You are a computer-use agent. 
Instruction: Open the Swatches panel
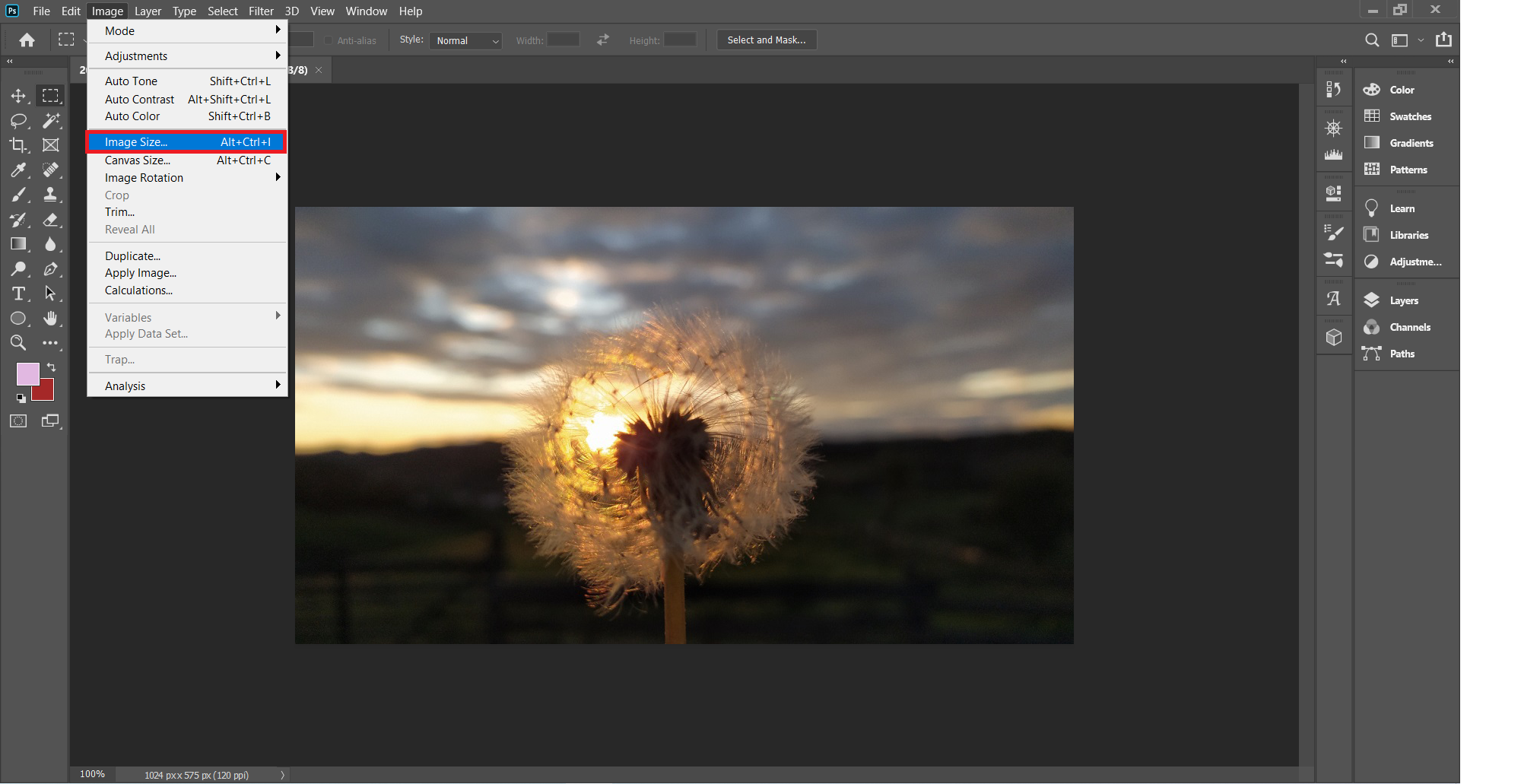pyautogui.click(x=1409, y=116)
